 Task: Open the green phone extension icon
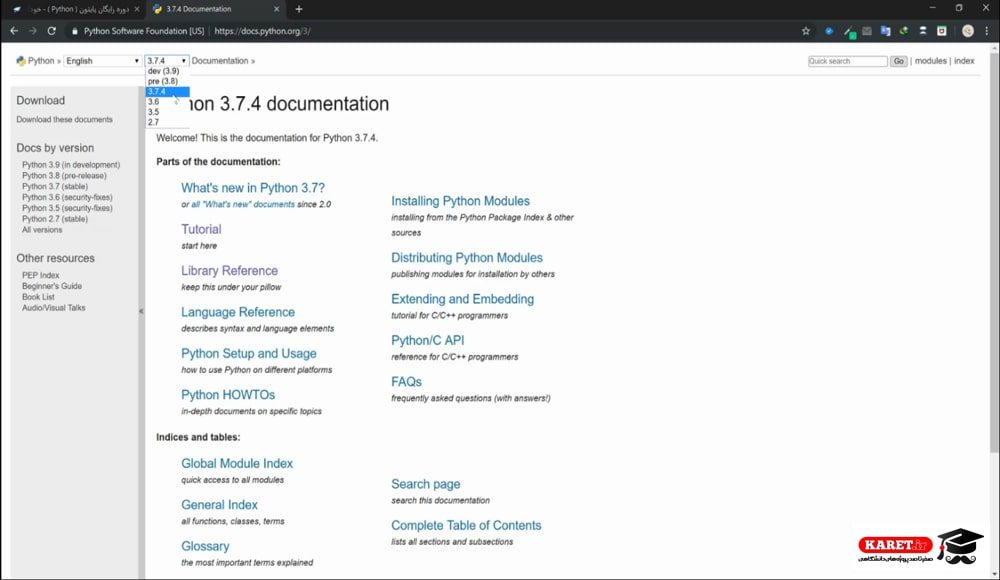point(904,31)
